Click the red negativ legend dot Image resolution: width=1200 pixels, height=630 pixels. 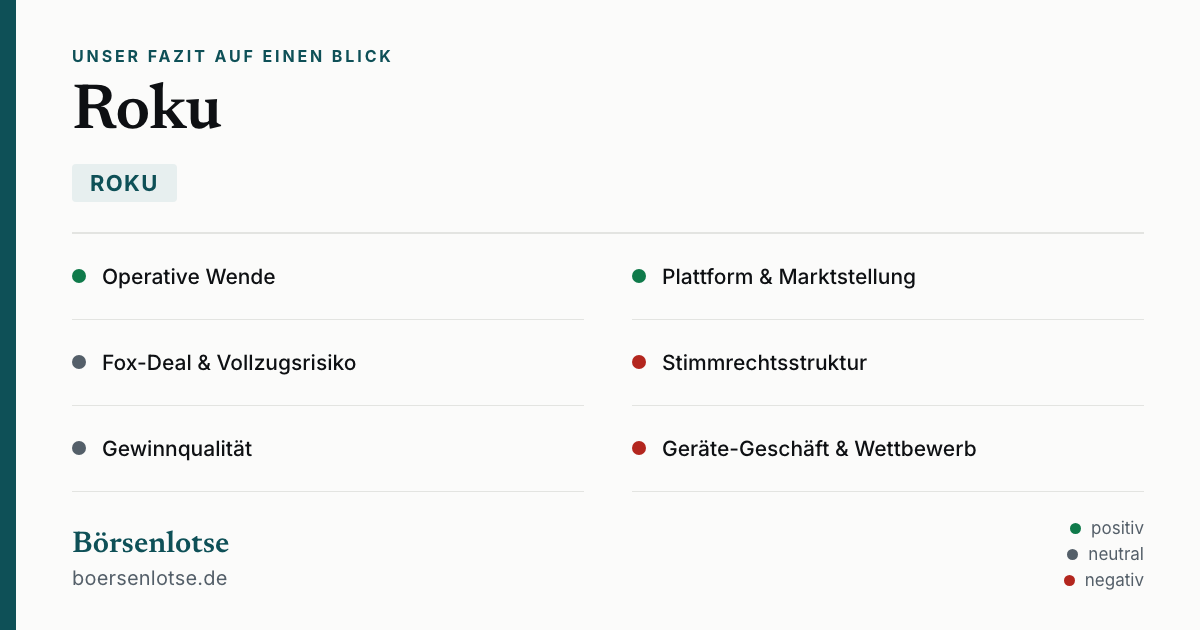1070,580
